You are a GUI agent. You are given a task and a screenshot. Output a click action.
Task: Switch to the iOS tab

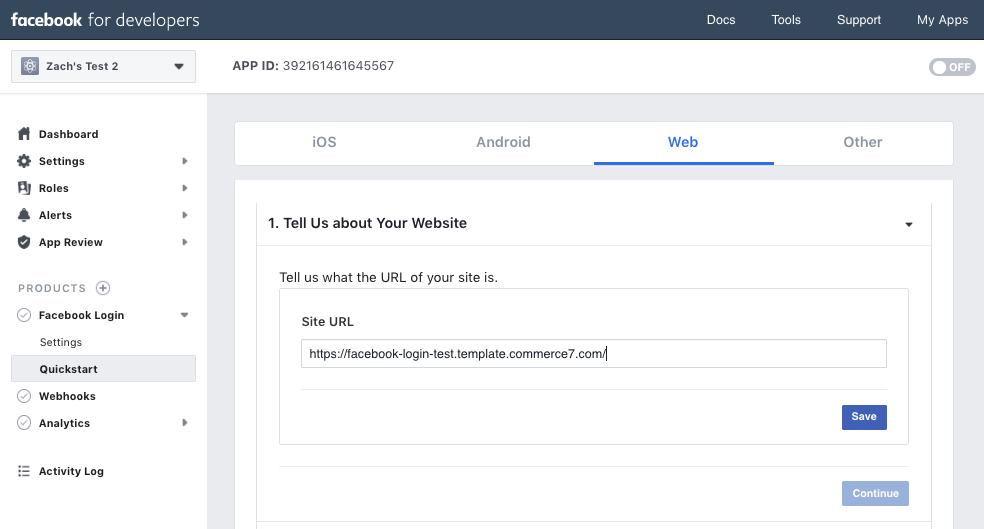click(324, 142)
